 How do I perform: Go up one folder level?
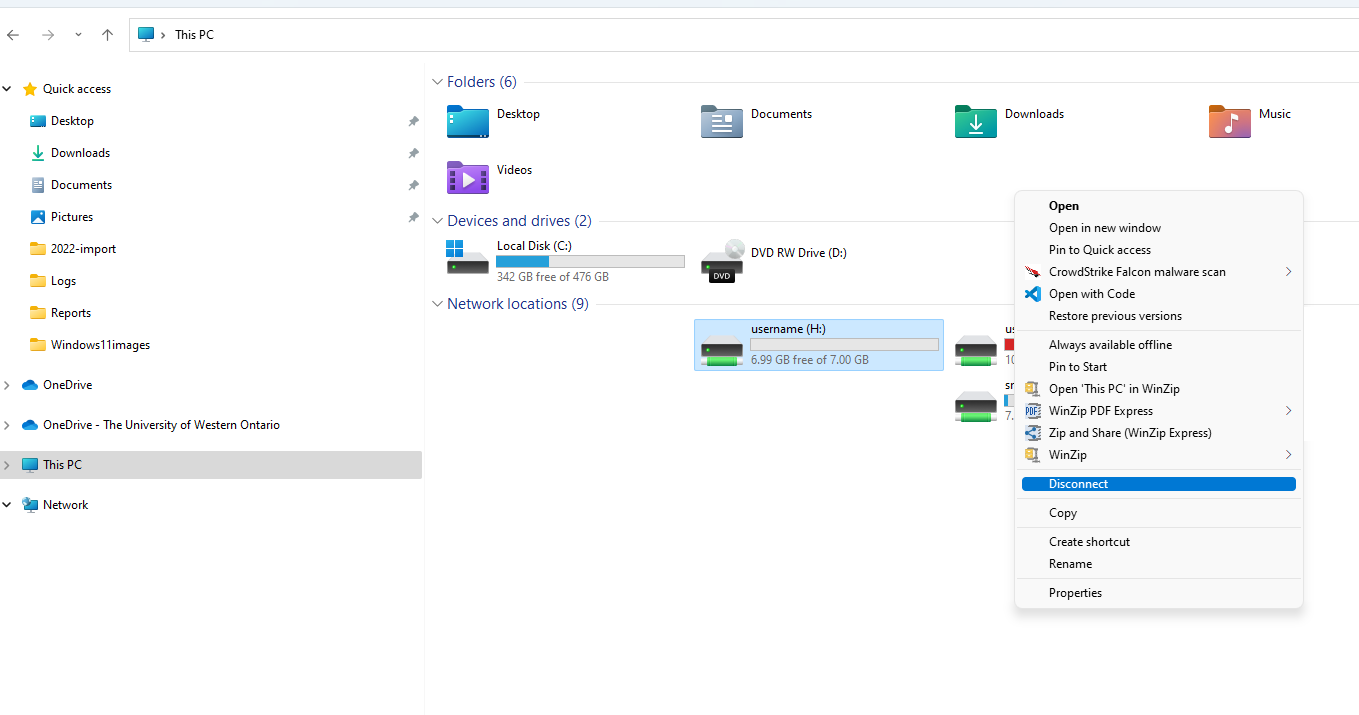point(107,35)
